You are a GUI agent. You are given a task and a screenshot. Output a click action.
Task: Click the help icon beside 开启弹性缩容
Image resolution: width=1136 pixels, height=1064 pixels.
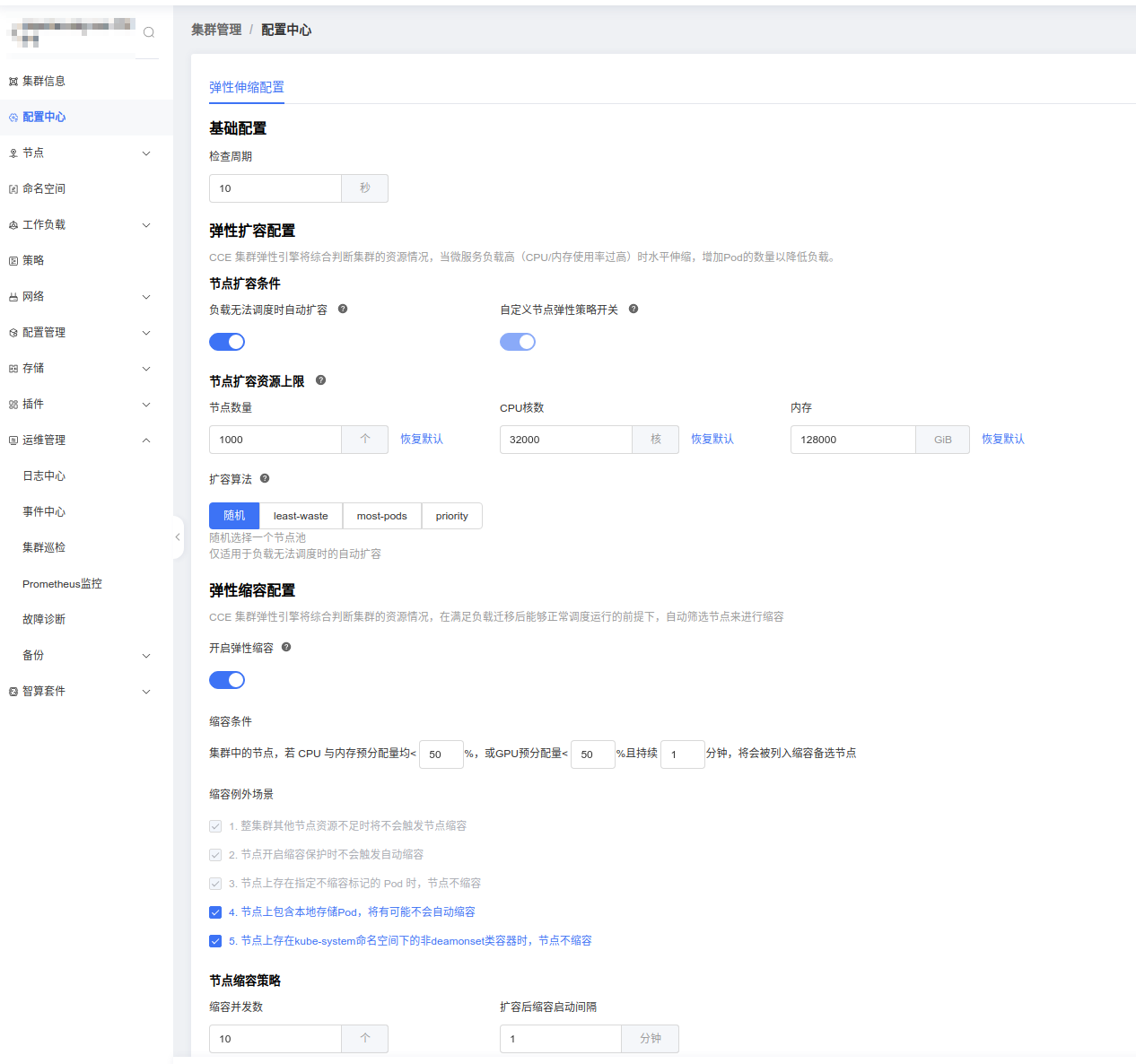[286, 647]
